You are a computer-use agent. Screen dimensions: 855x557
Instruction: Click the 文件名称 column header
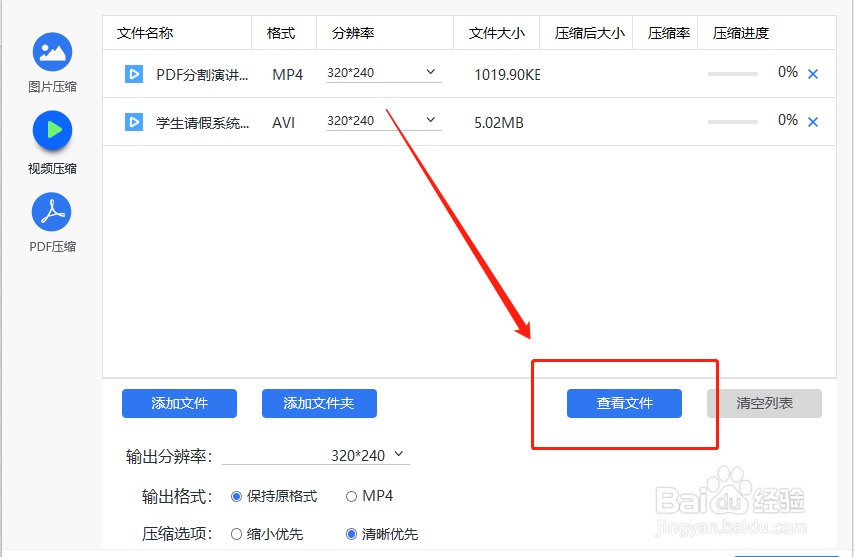(x=145, y=33)
